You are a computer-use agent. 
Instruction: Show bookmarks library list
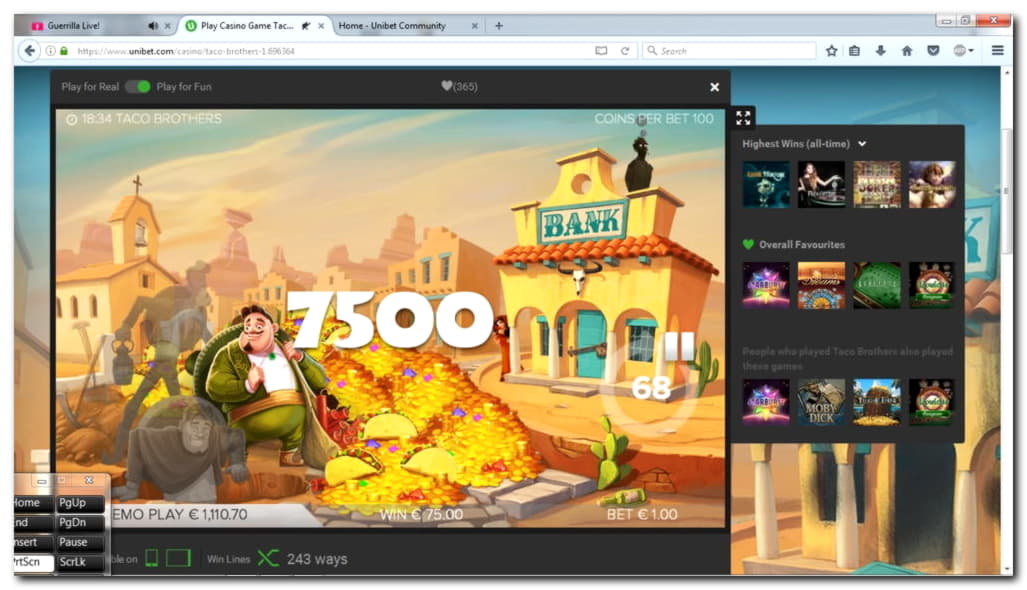(854, 50)
